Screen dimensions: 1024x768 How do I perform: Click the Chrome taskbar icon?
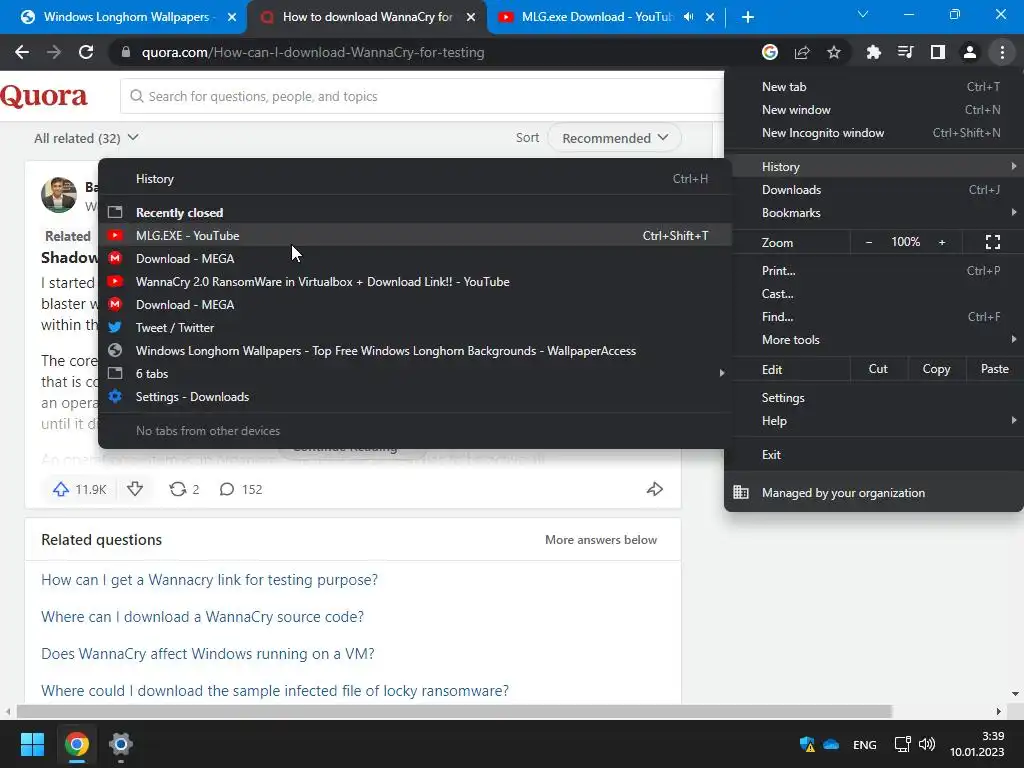76,744
